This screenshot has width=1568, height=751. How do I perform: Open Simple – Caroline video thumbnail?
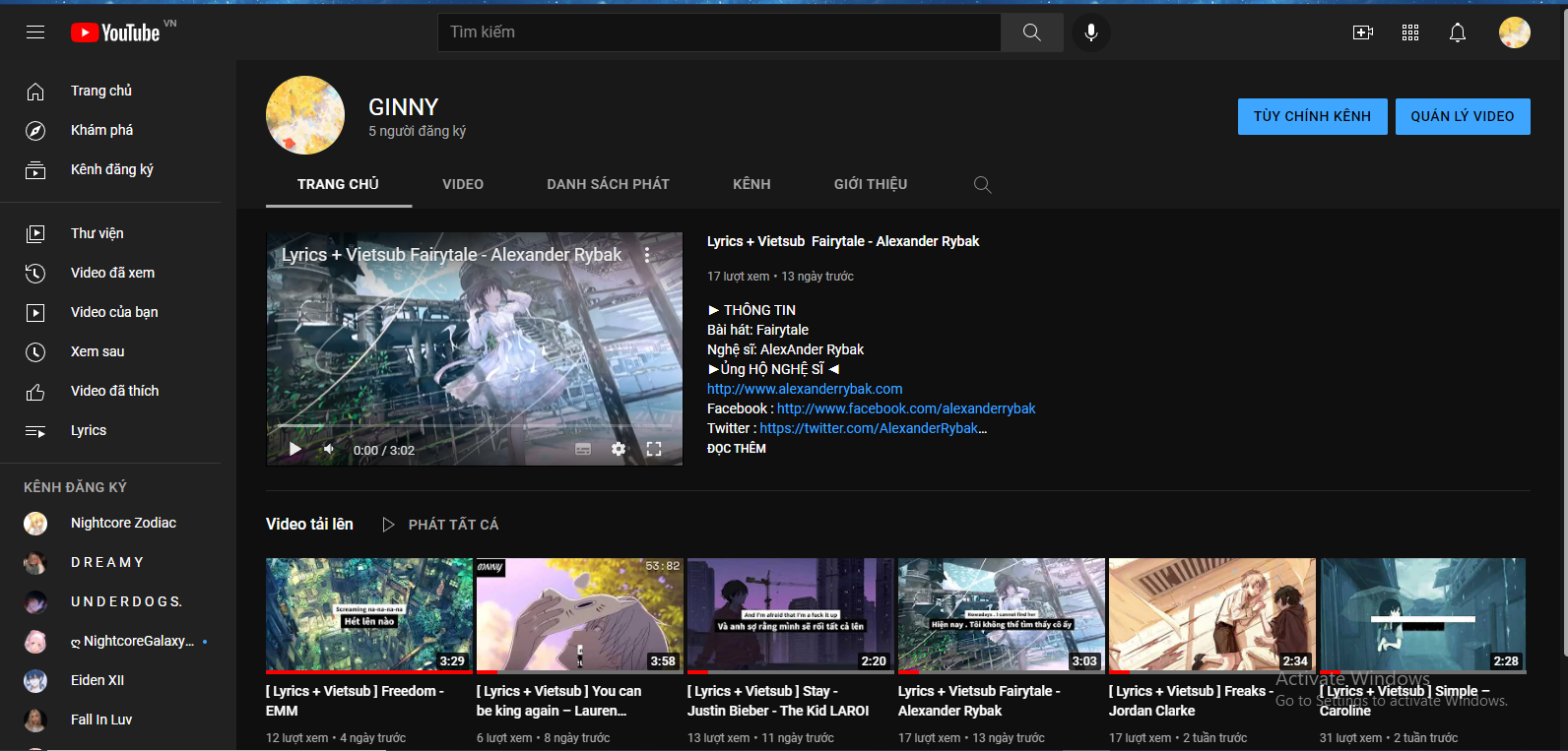(x=1423, y=616)
